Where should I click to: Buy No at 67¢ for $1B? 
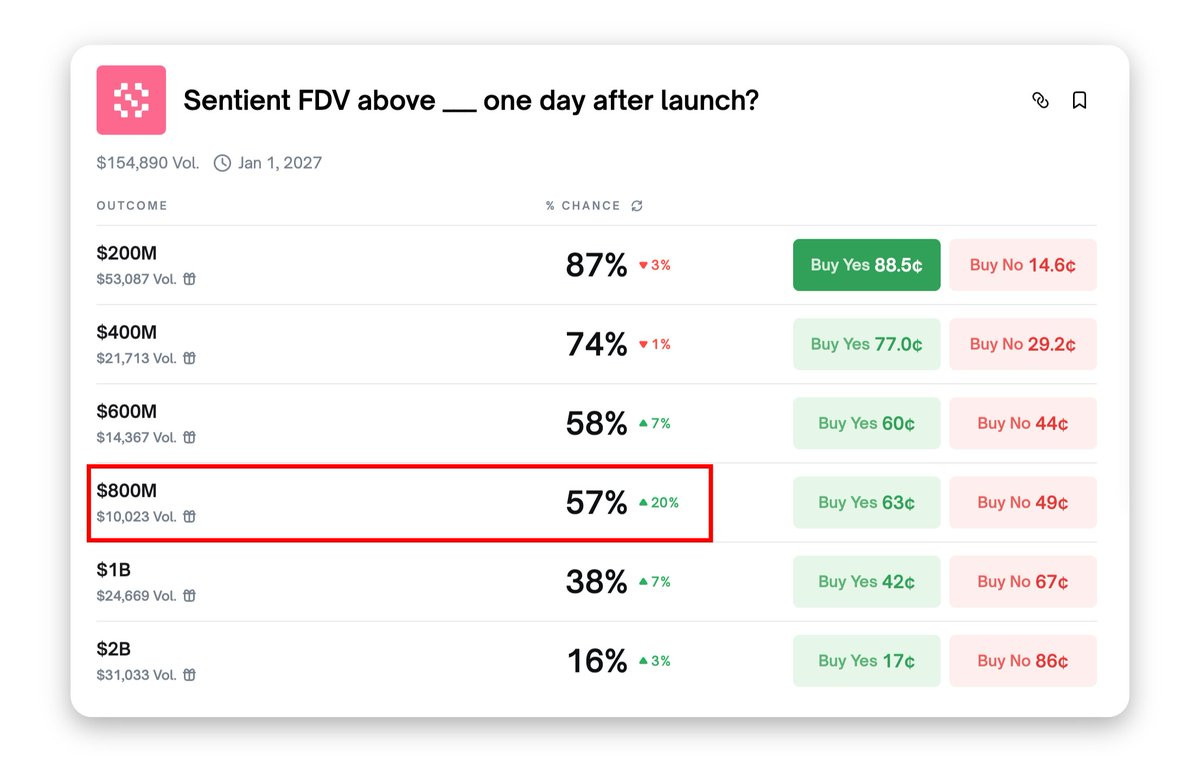point(1023,582)
